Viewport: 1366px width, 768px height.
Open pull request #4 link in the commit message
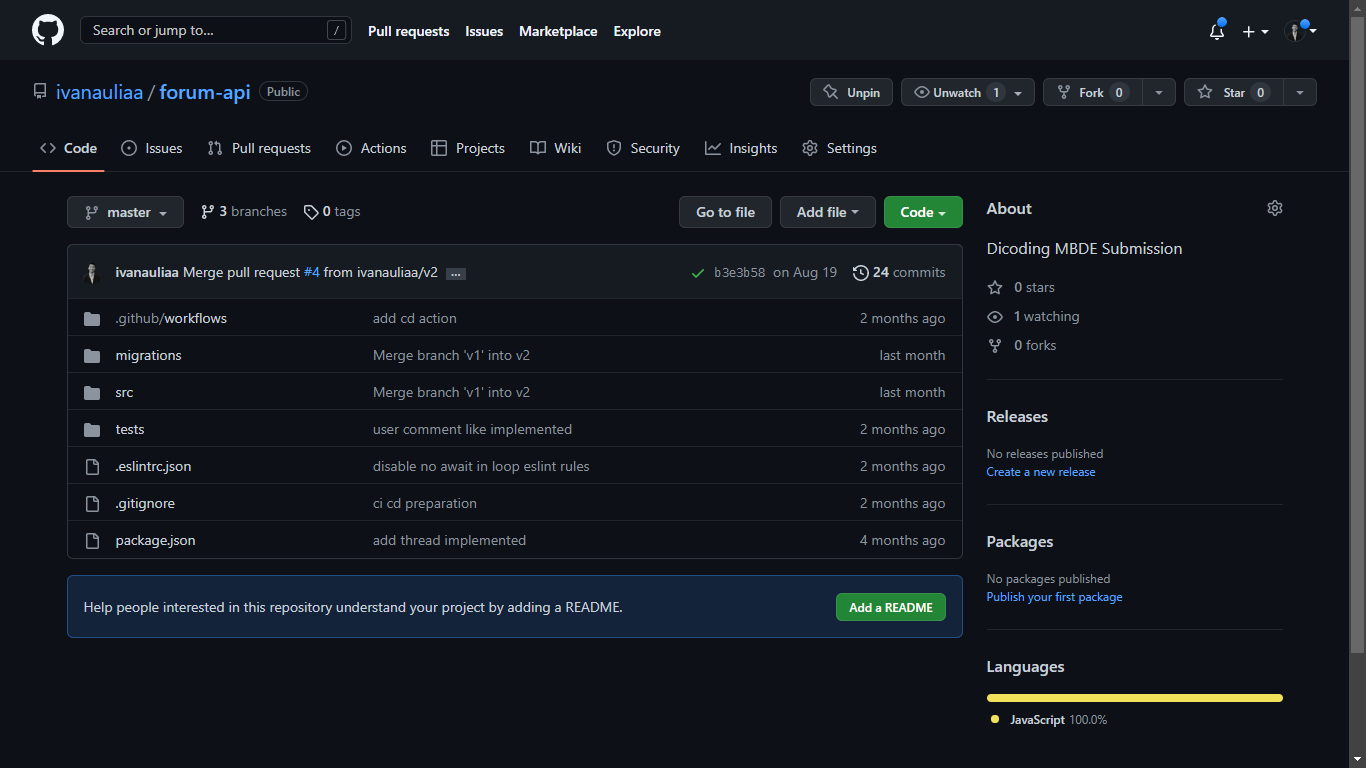pyautogui.click(x=311, y=272)
